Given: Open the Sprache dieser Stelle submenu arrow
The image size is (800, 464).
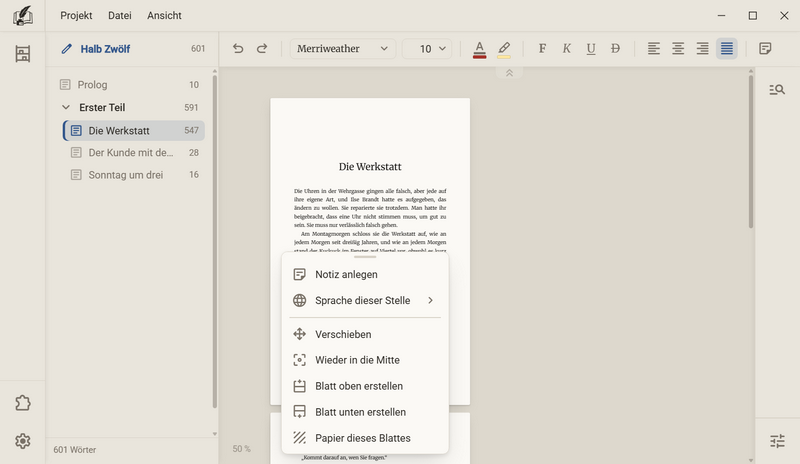Looking at the screenshot, I should pos(431,300).
